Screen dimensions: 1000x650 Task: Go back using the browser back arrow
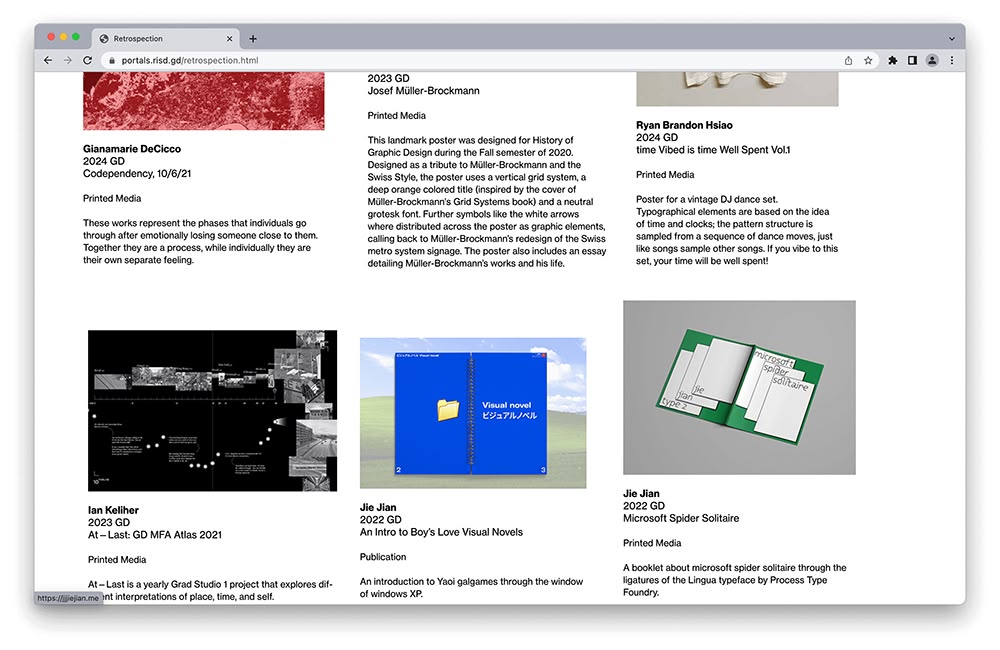(48, 60)
